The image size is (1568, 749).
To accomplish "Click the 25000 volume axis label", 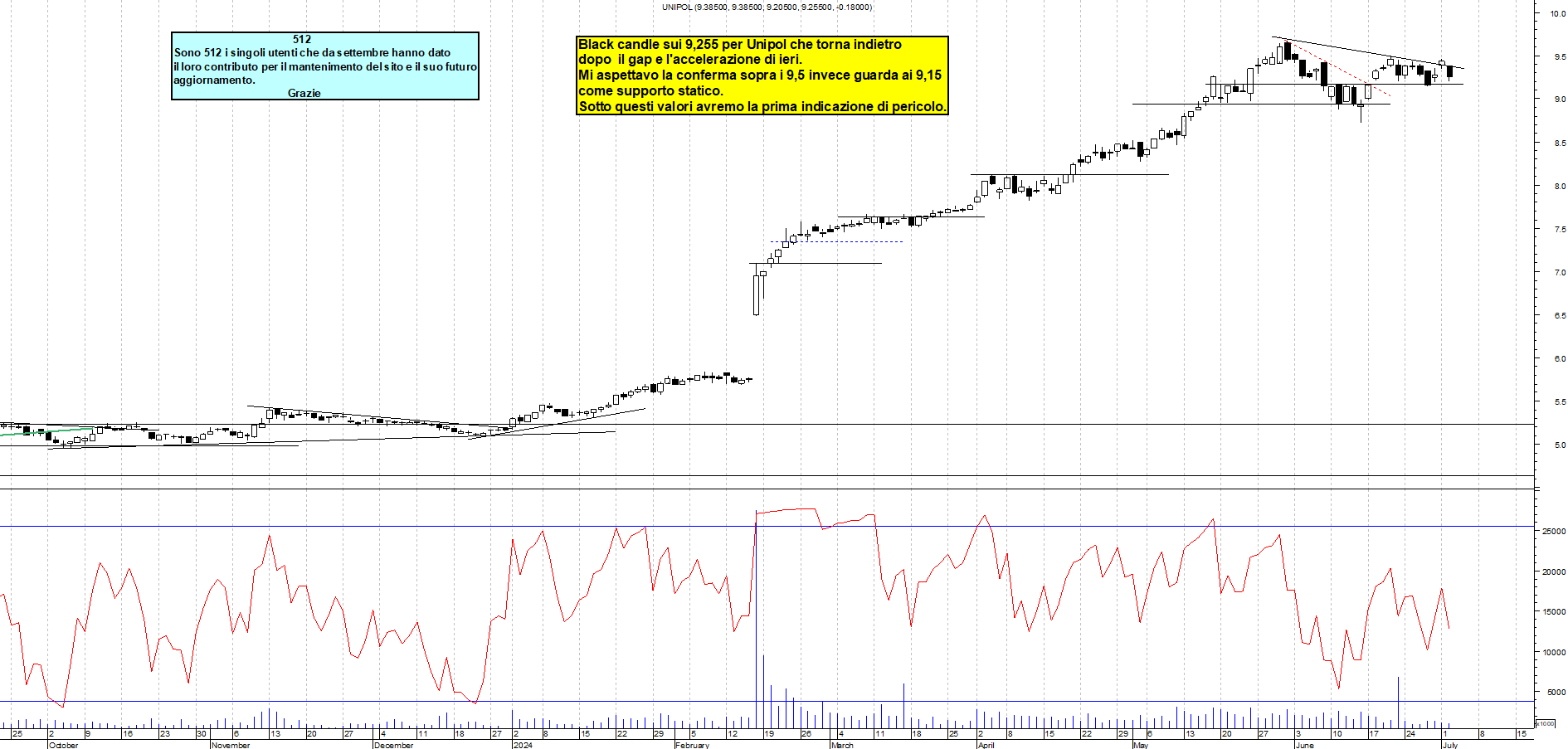I will click(x=1554, y=531).
